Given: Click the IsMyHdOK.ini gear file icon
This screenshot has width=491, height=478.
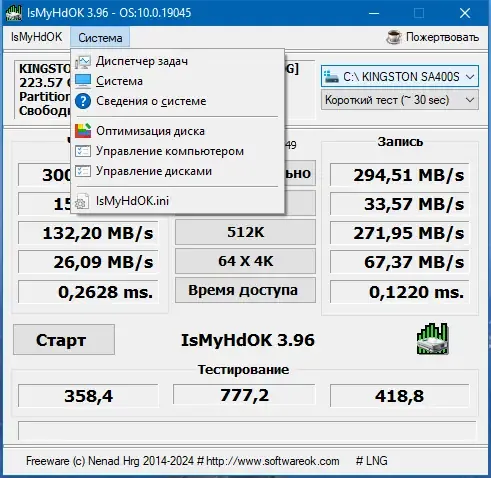Looking at the screenshot, I should pos(82,201).
